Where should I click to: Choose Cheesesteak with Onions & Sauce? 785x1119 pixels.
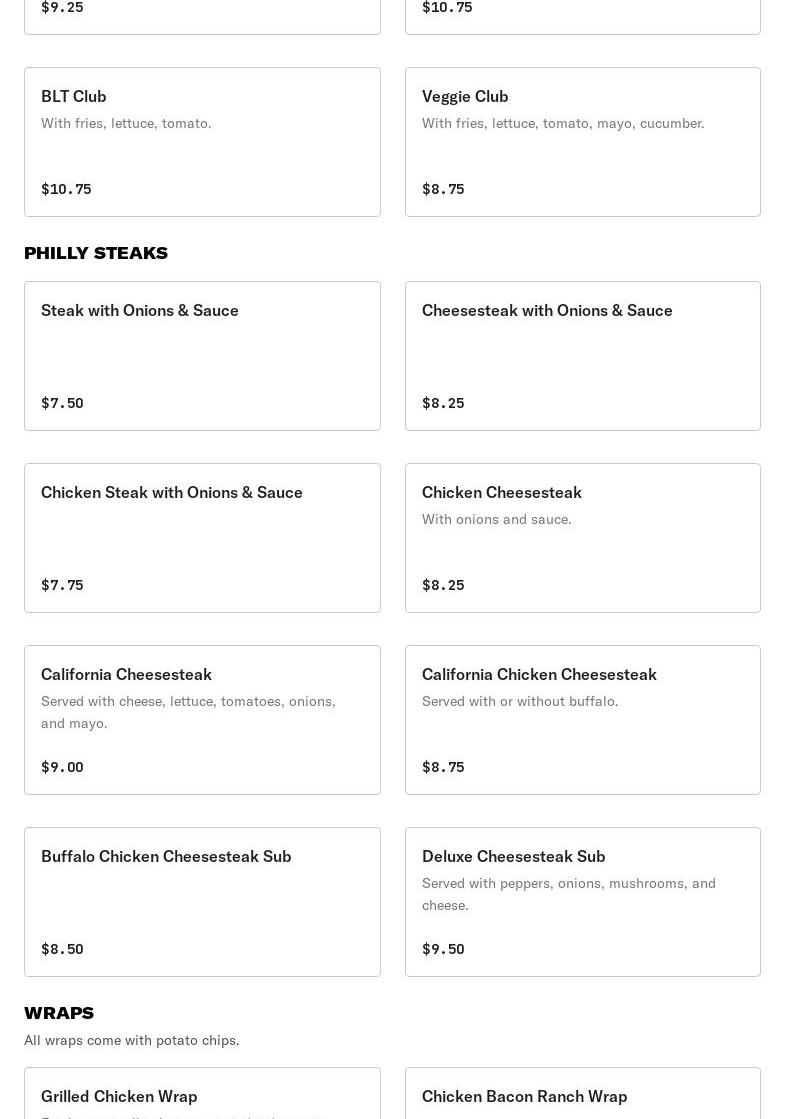[x=582, y=356]
